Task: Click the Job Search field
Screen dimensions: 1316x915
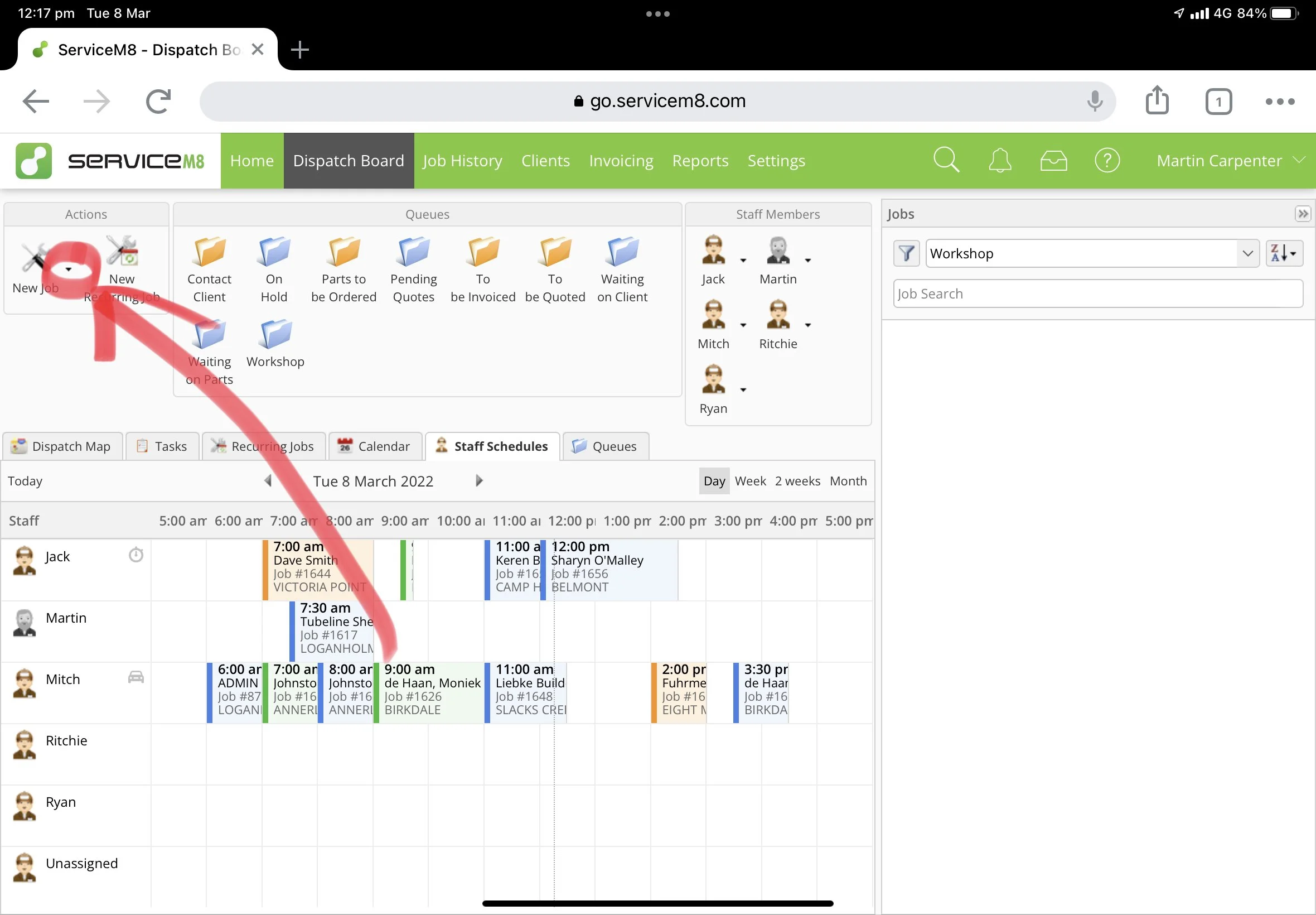Action: click(1097, 294)
